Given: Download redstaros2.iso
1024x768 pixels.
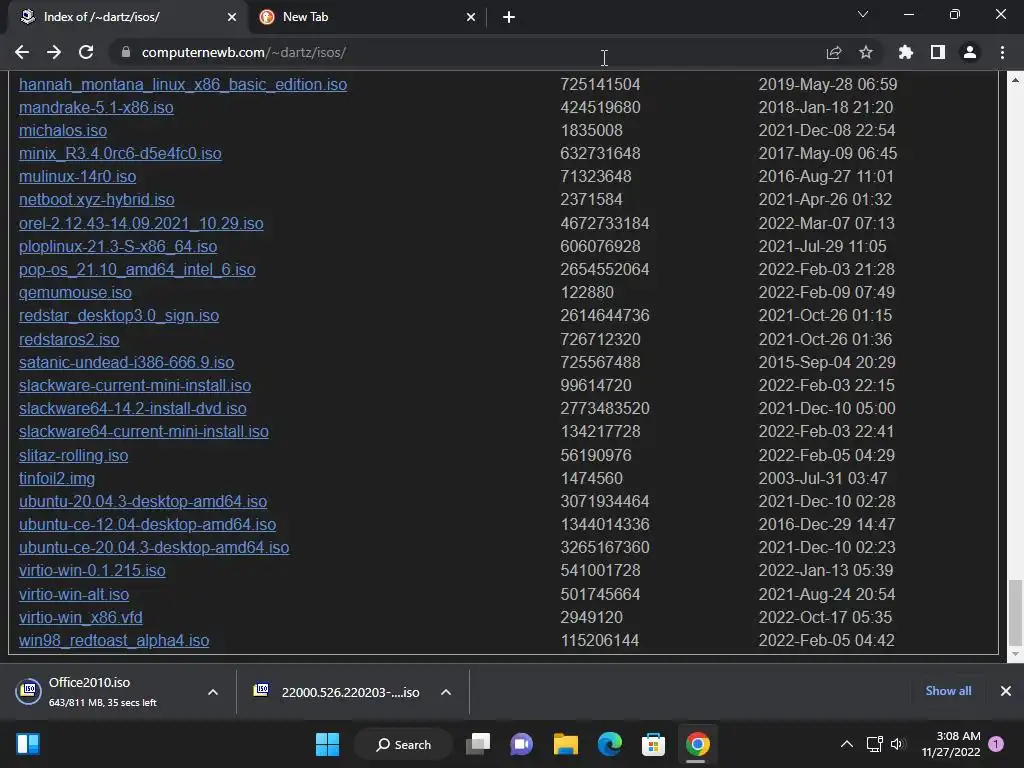Looking at the screenshot, I should pos(69,340).
